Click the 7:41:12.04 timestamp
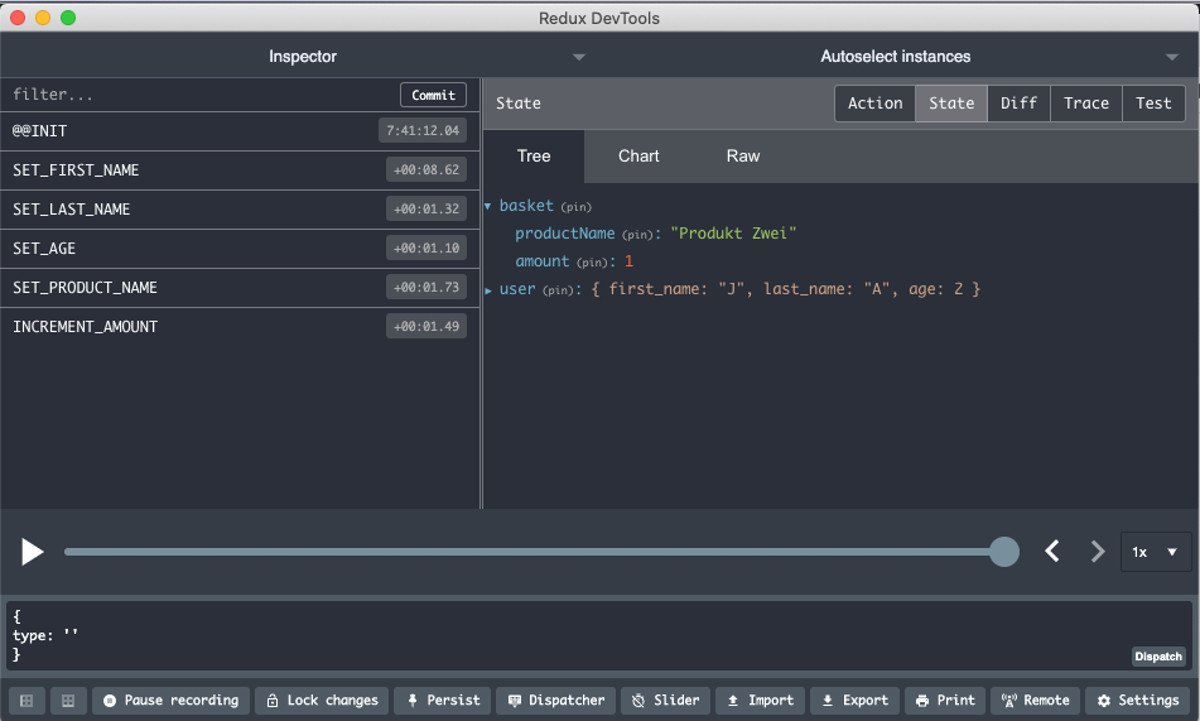 pyautogui.click(x=423, y=131)
